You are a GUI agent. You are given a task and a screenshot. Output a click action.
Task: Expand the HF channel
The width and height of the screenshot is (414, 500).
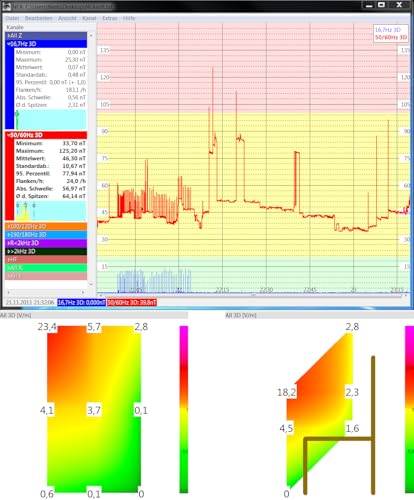(46, 259)
